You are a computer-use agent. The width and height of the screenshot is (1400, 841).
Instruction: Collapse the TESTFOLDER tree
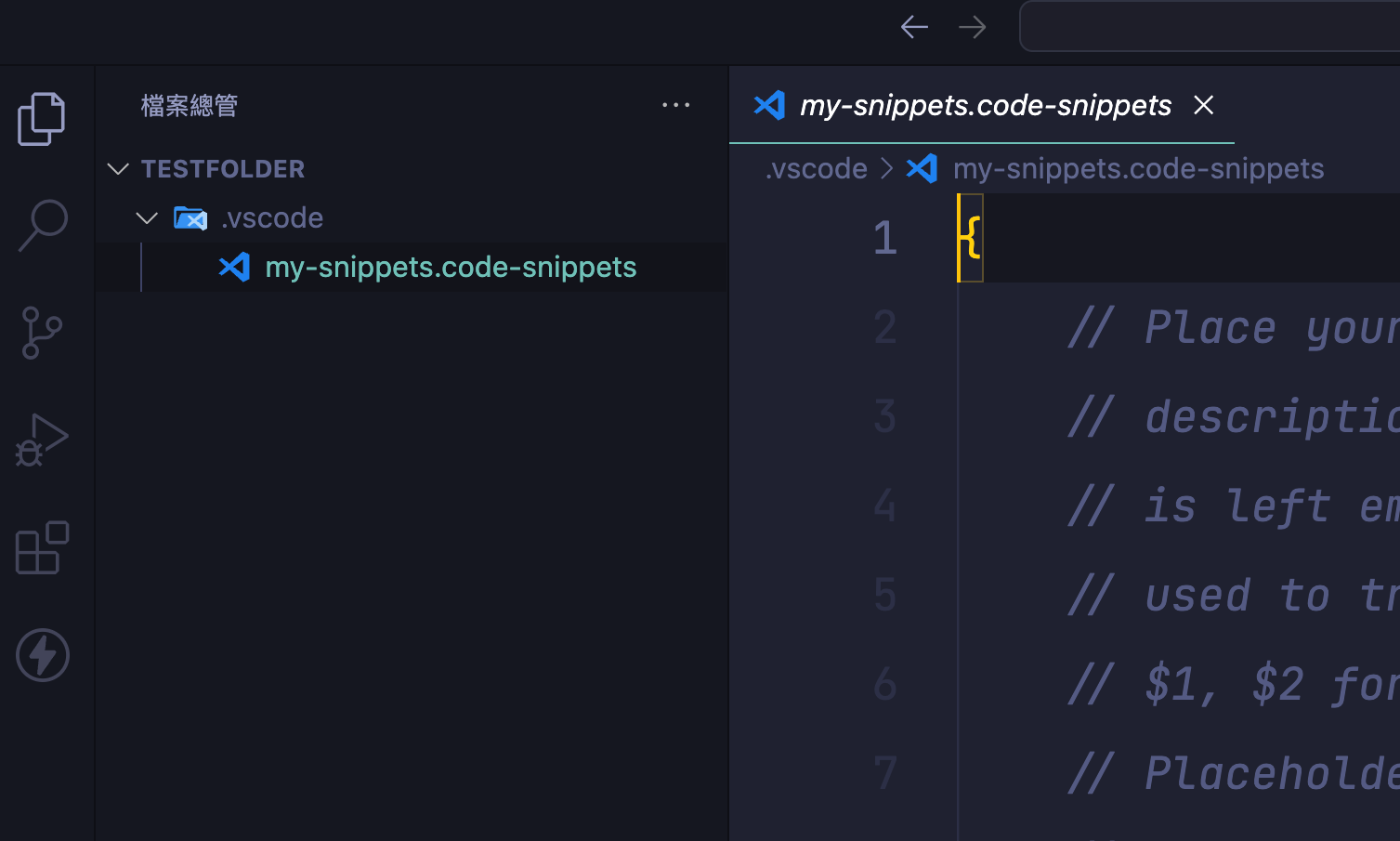click(x=117, y=168)
